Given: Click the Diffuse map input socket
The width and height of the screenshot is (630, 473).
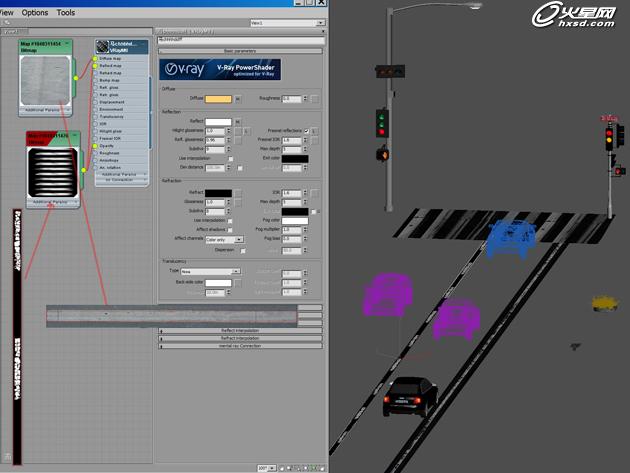Looking at the screenshot, I should 95,59.
